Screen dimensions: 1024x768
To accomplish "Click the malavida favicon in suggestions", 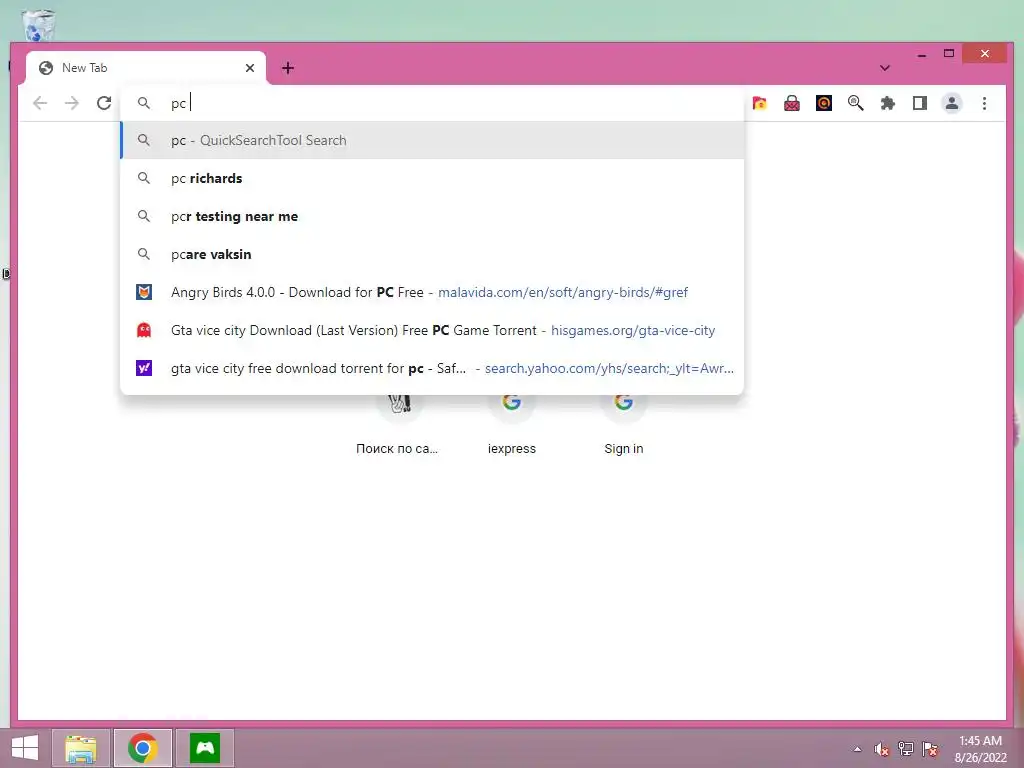I will click(x=144, y=292).
